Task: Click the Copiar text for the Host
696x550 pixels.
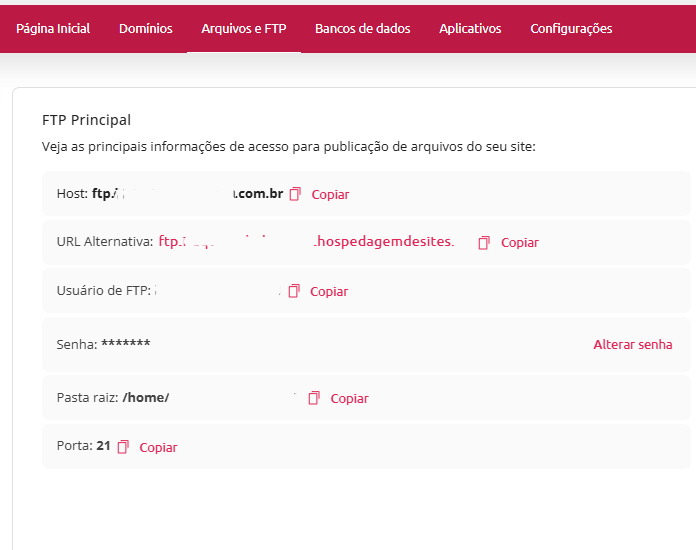Action: 330,194
